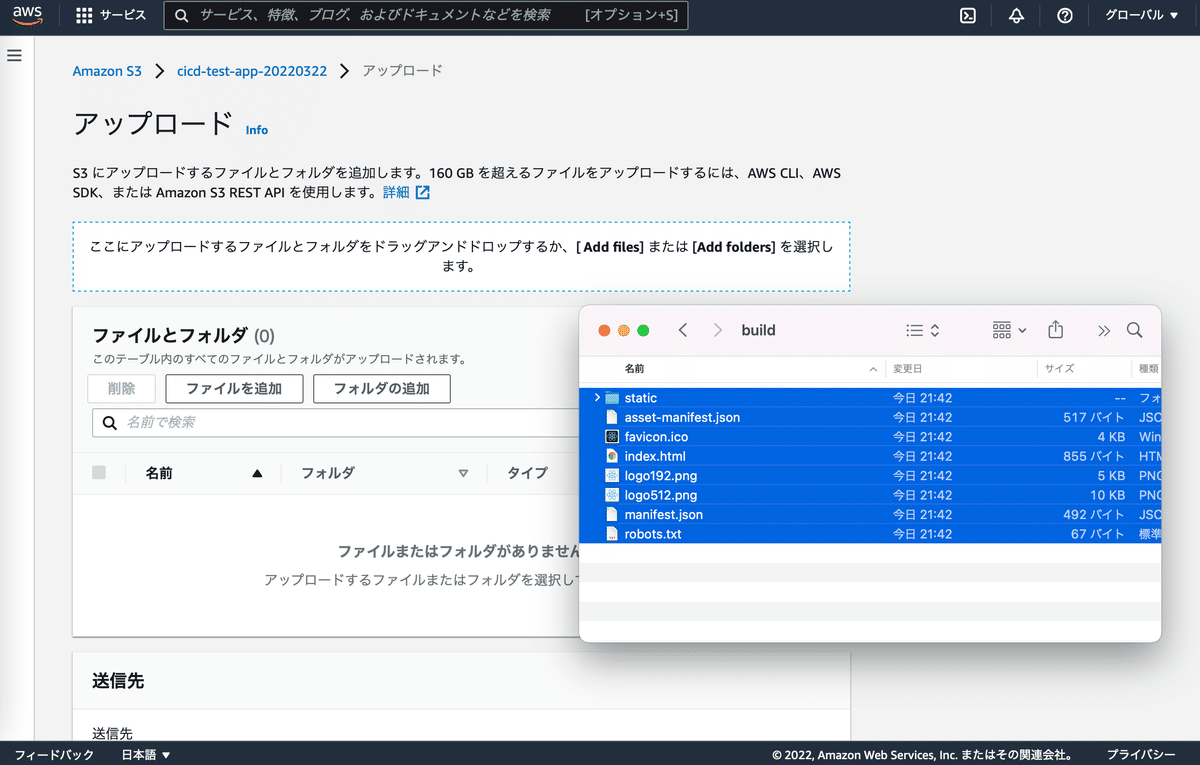
Task: Click the Info link beside アップロード
Action: point(257,130)
